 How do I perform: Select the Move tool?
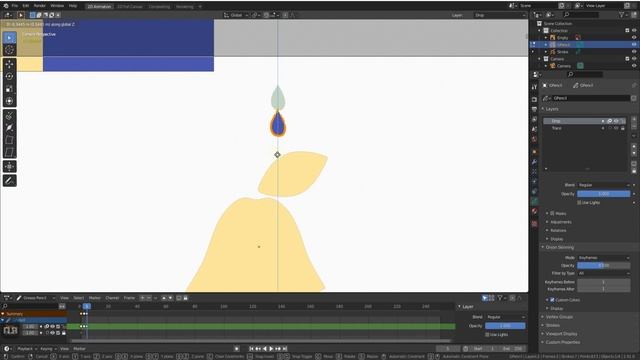click(9, 64)
